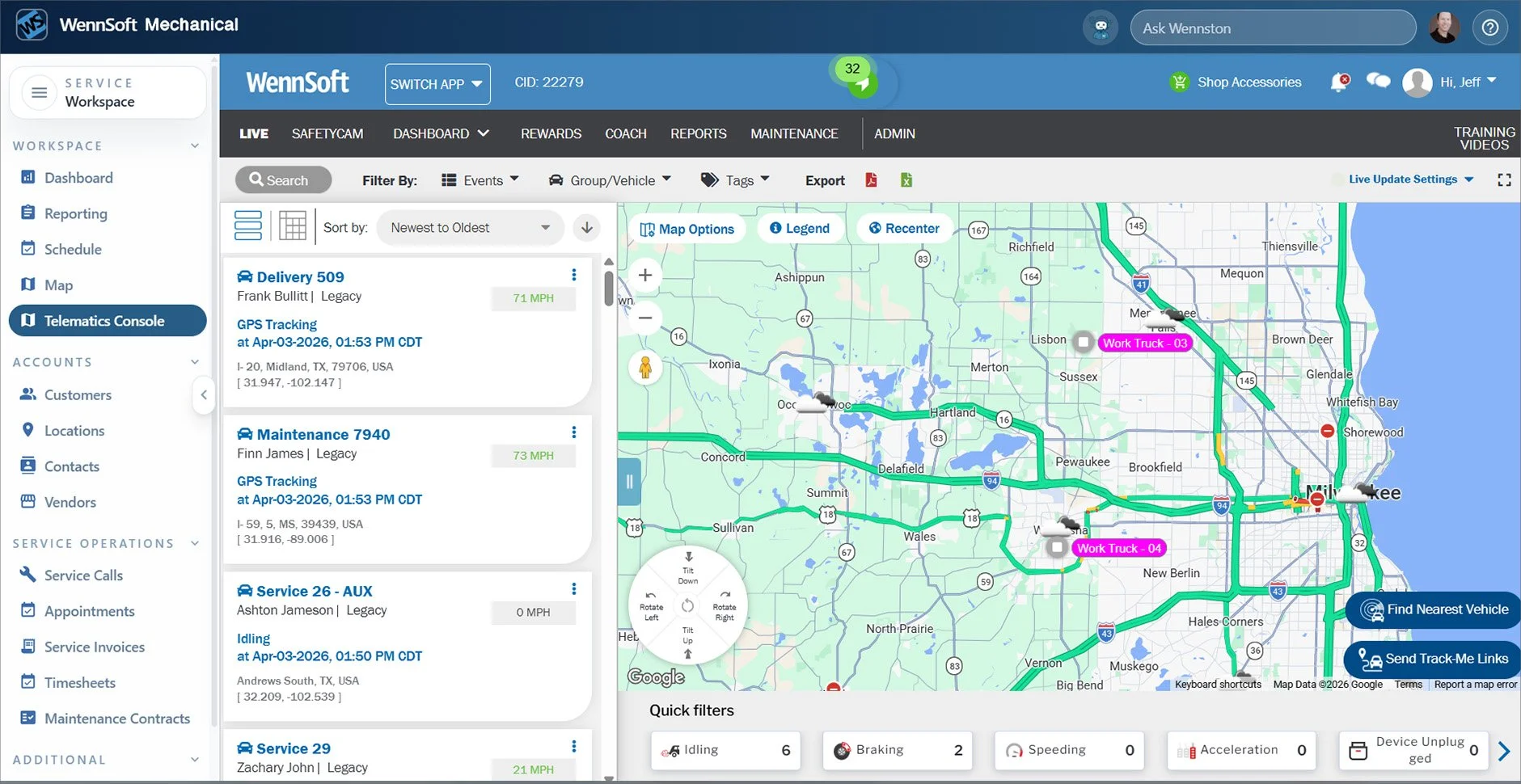Open the help question mark icon

1490,28
